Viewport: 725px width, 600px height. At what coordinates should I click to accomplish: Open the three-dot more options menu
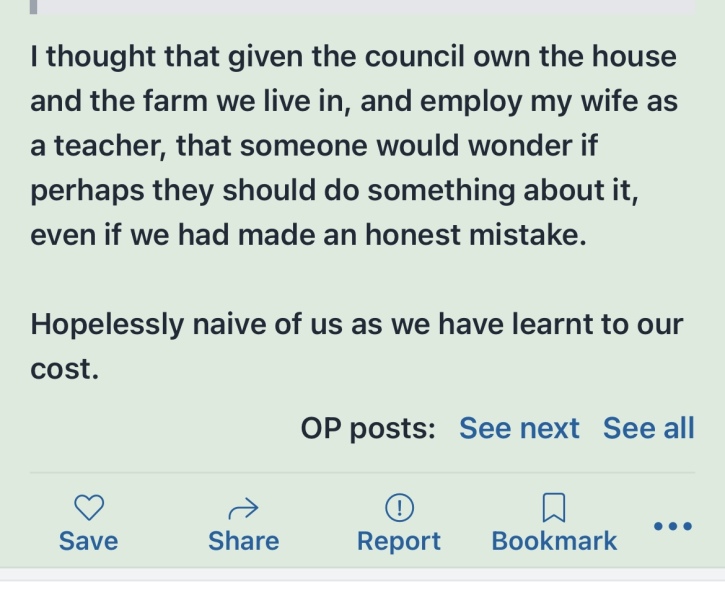coord(673,525)
